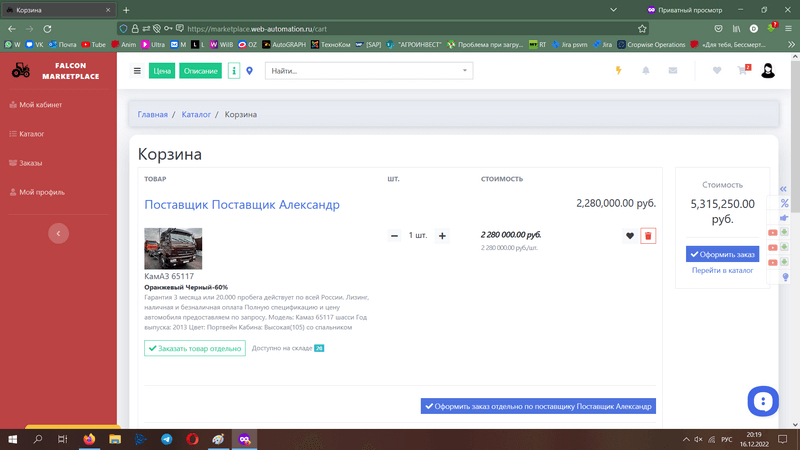The width and height of the screenshot is (800, 450).
Task: Open favorites via header heart icon
Action: 717,70
